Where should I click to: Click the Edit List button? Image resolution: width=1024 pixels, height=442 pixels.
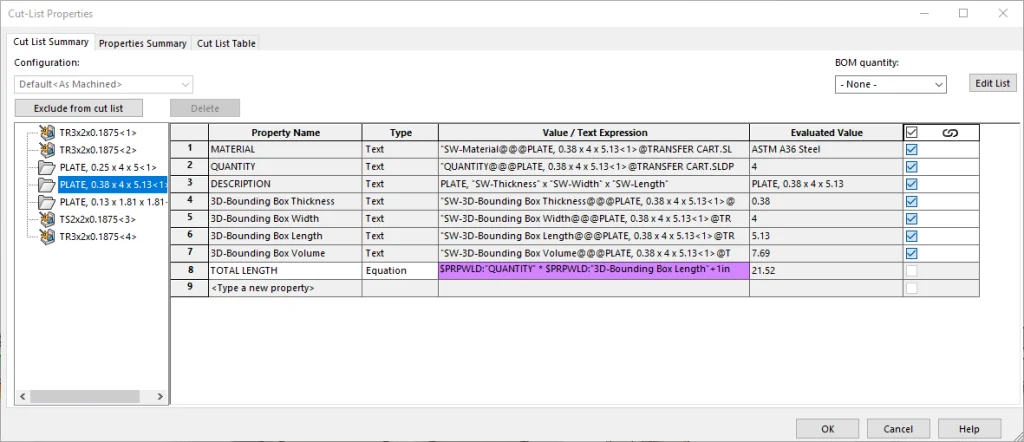tap(993, 83)
